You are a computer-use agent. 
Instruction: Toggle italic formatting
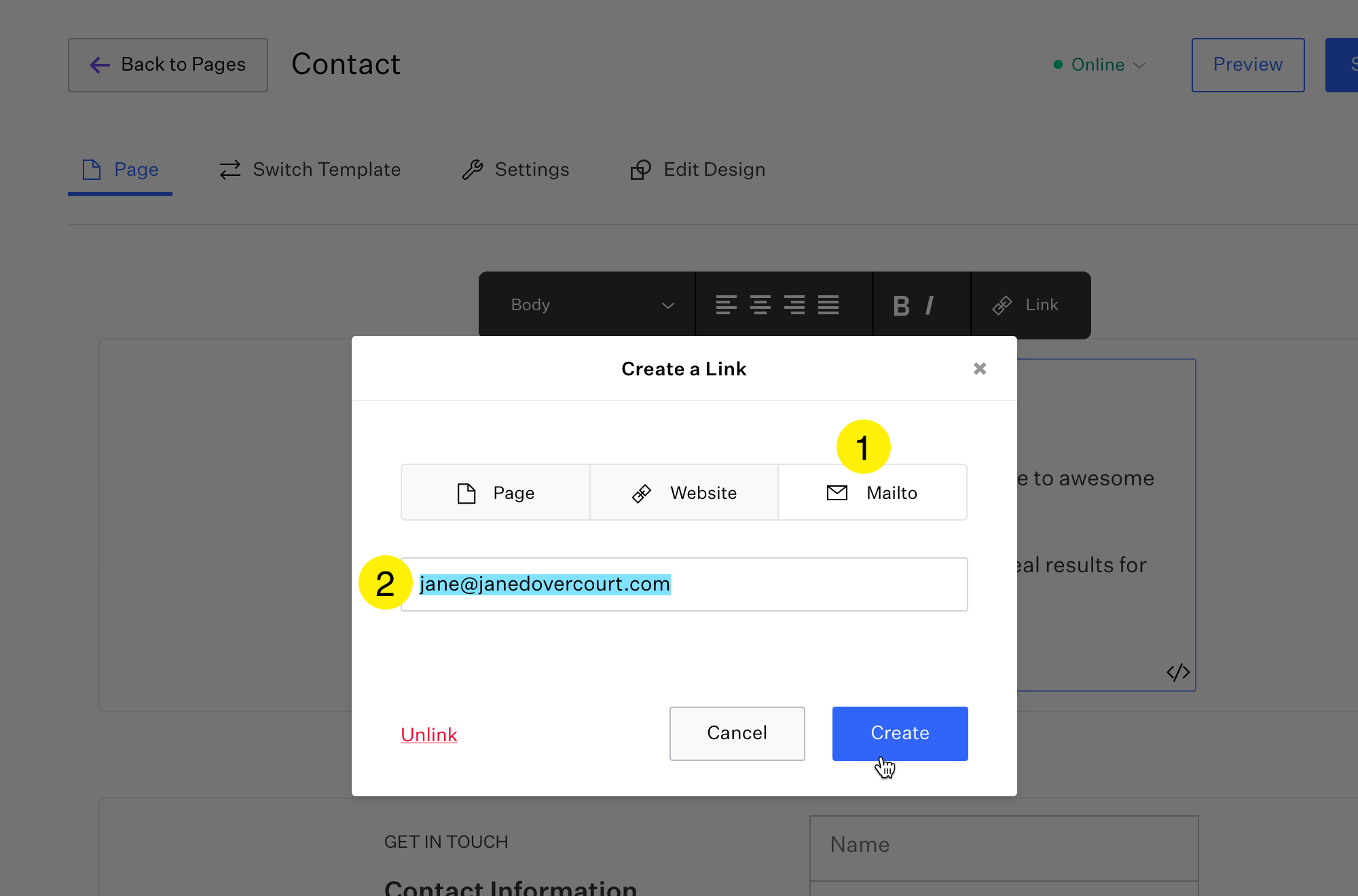click(930, 305)
